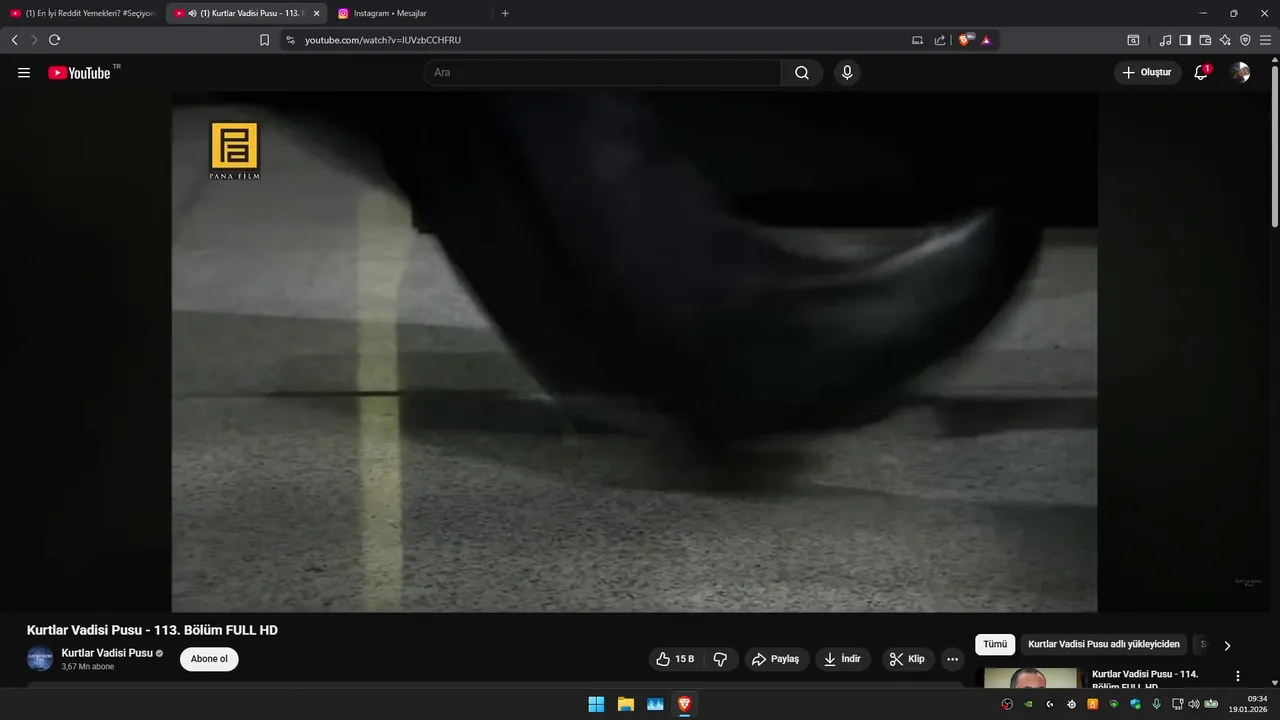Click the İndir download button

(x=843, y=659)
